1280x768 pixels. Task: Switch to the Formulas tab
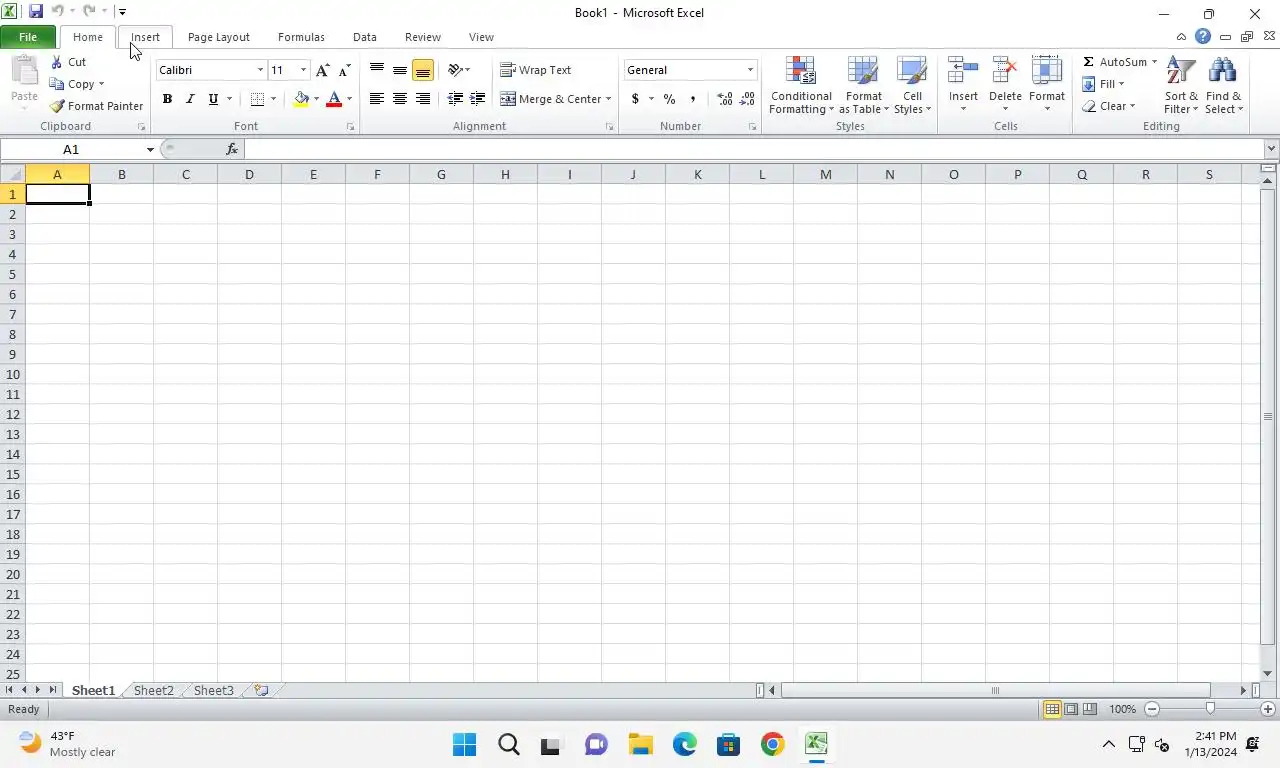coord(301,37)
